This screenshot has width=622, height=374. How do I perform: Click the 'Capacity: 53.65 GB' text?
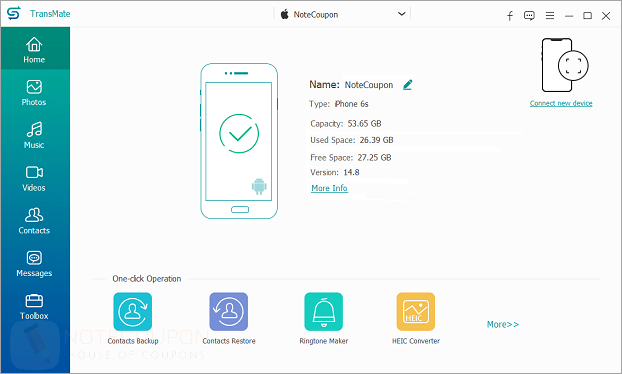click(346, 124)
